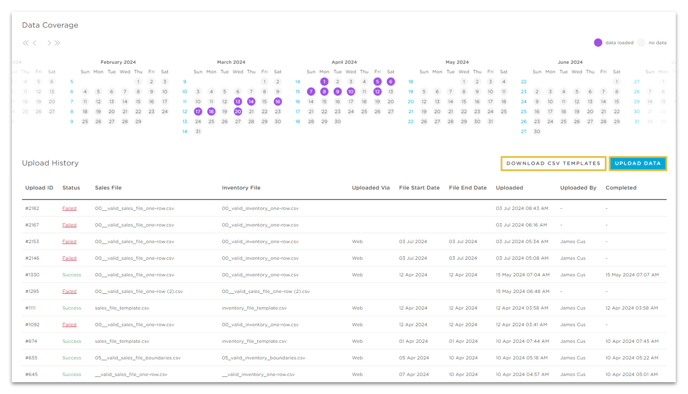Click upload ID #645
Image resolution: width=688 pixels, height=394 pixels.
(31, 375)
